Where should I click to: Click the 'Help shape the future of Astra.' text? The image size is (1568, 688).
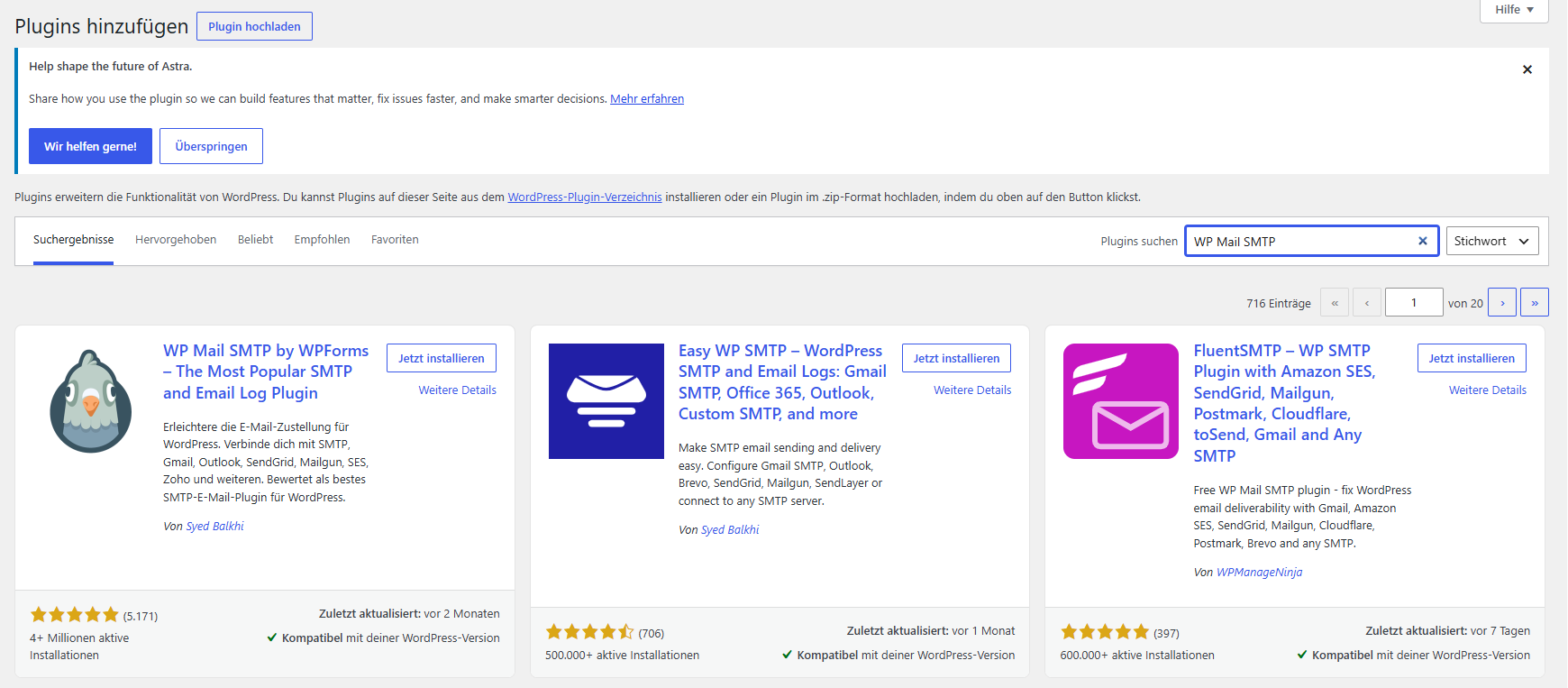coord(110,67)
